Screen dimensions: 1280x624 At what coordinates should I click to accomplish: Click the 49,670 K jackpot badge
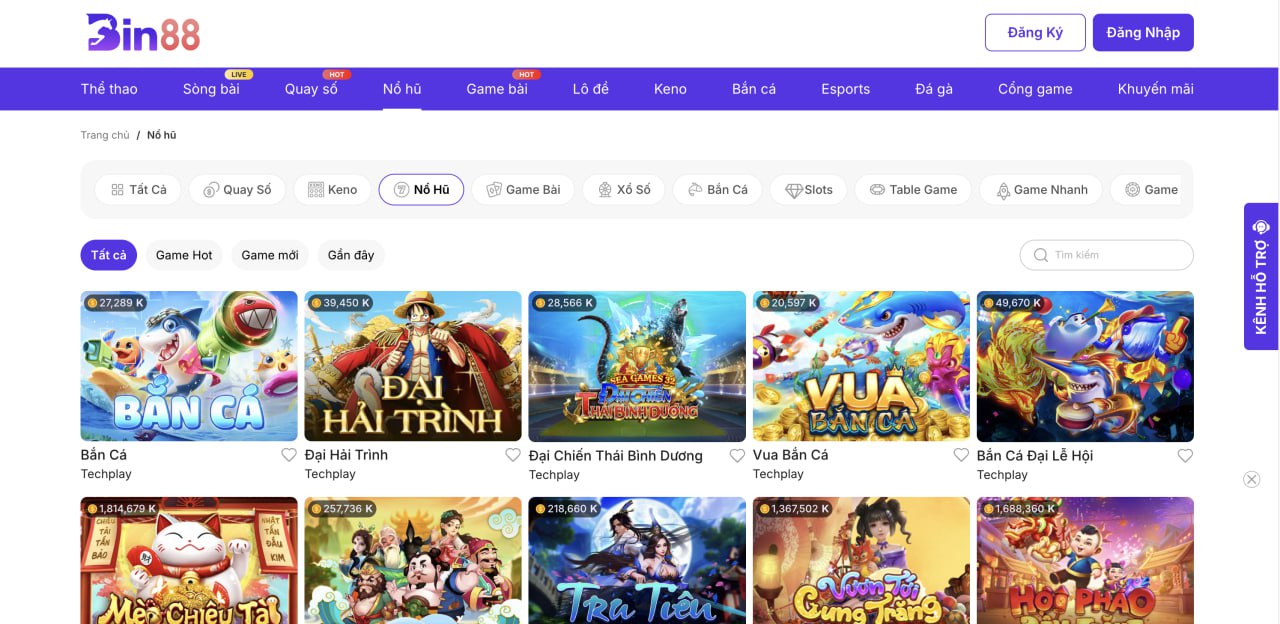[1012, 303]
